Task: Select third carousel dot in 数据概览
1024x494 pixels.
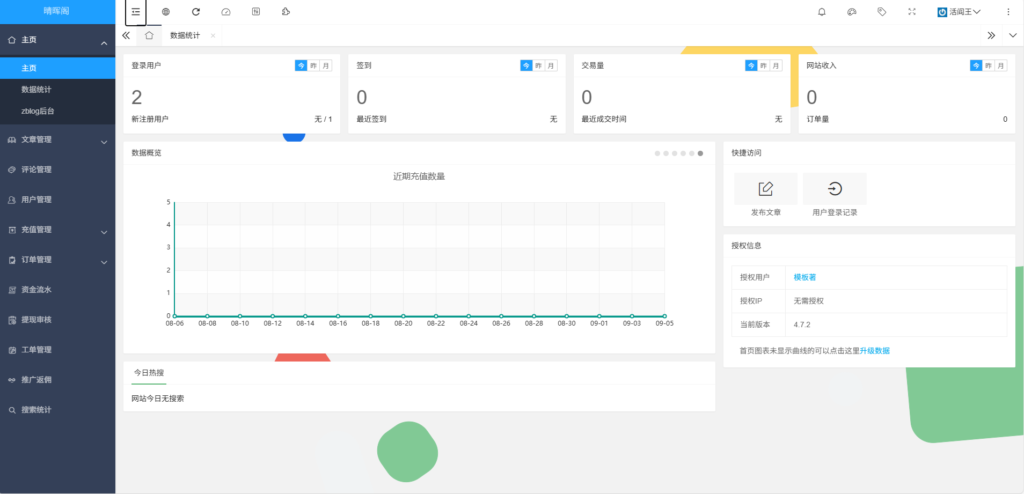Action: [x=675, y=153]
